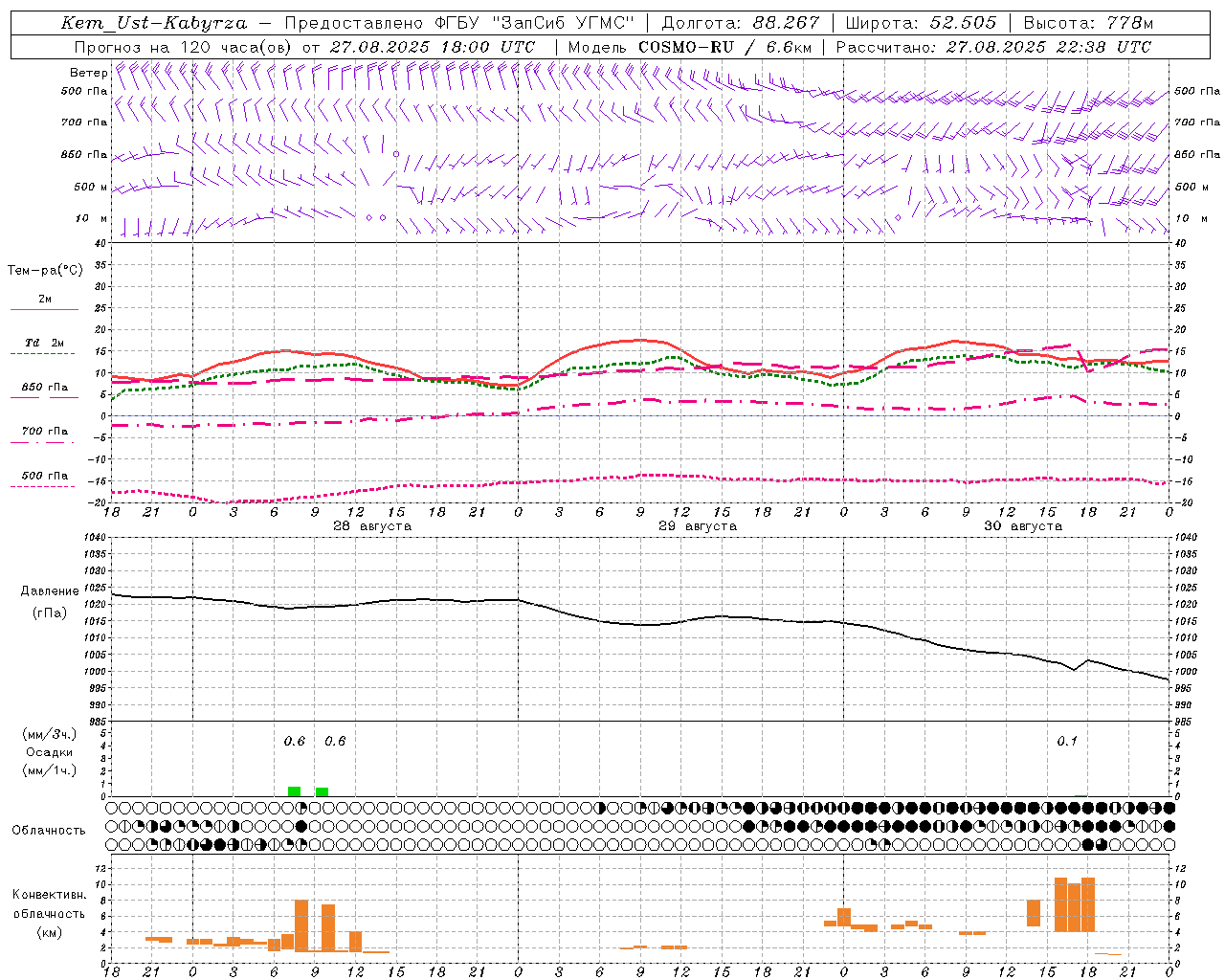
Task: Click the Высота: 778м header value
Action: pos(1088,23)
